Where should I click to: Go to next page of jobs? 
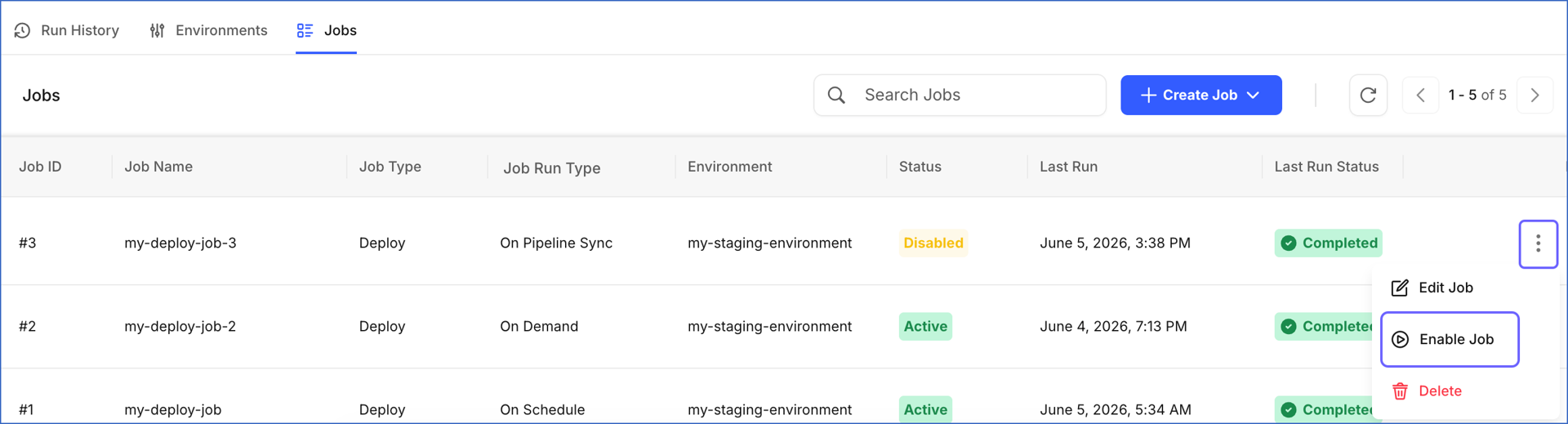point(1535,95)
